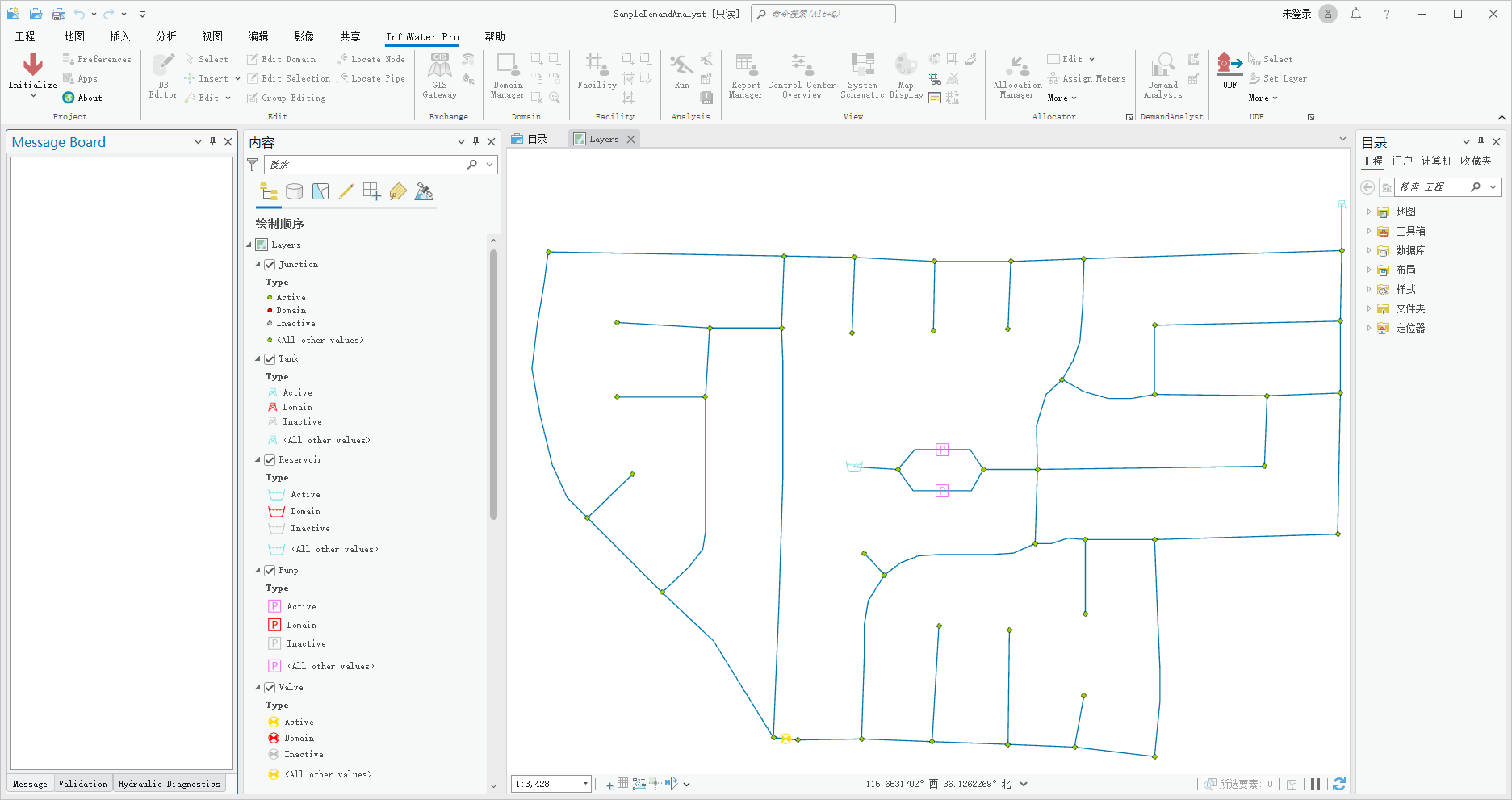Open the DB Editor tool
Image resolution: width=1512 pixels, height=800 pixels.
tap(163, 76)
